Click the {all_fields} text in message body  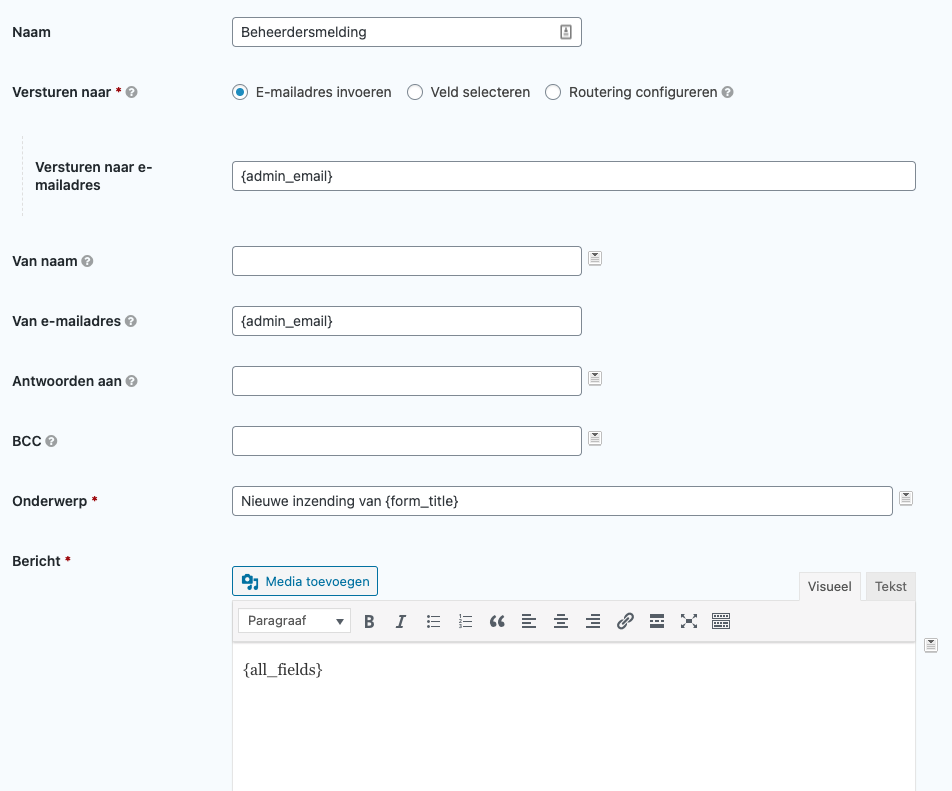[x=283, y=670]
